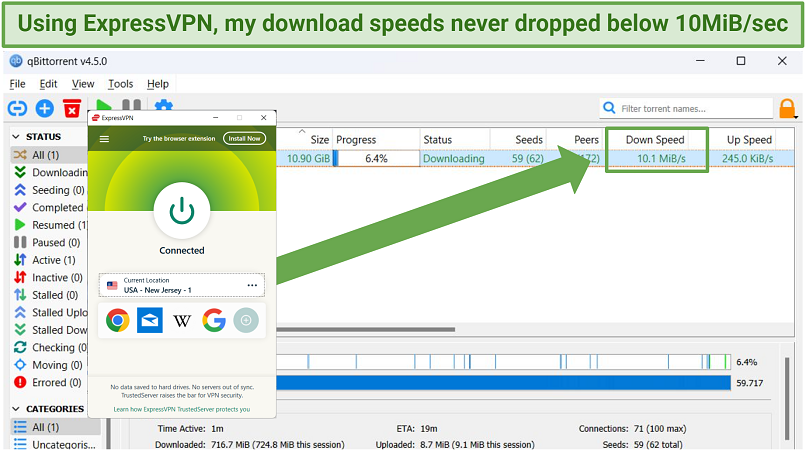Sort by Status column header
Viewport: 806px width, 452px height.
tap(455, 139)
